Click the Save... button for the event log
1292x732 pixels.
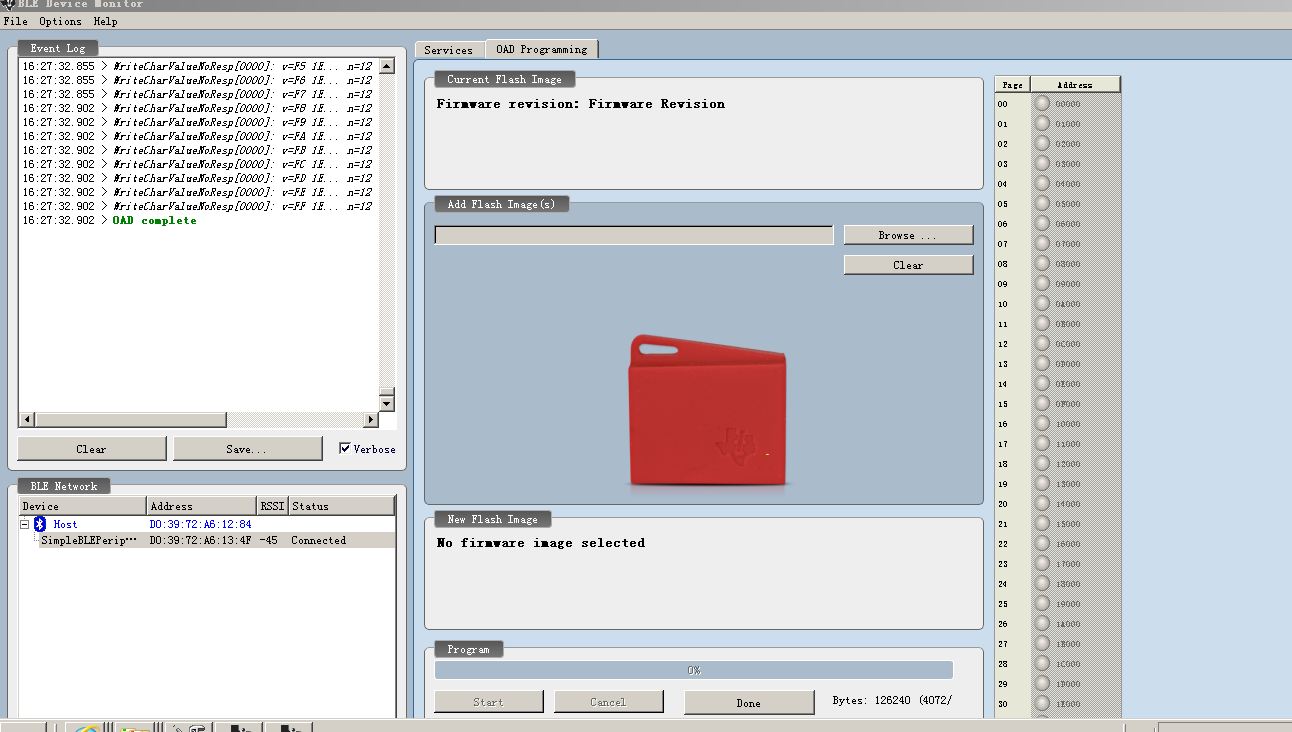(x=247, y=449)
